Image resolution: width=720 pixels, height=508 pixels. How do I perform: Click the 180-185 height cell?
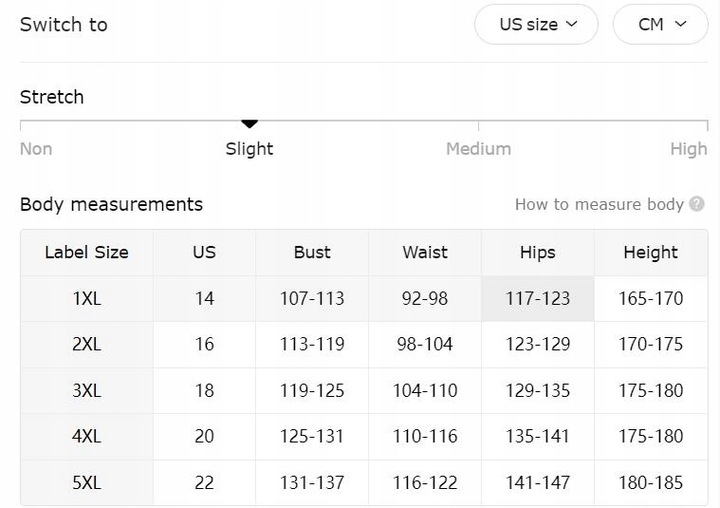pyautogui.click(x=651, y=483)
